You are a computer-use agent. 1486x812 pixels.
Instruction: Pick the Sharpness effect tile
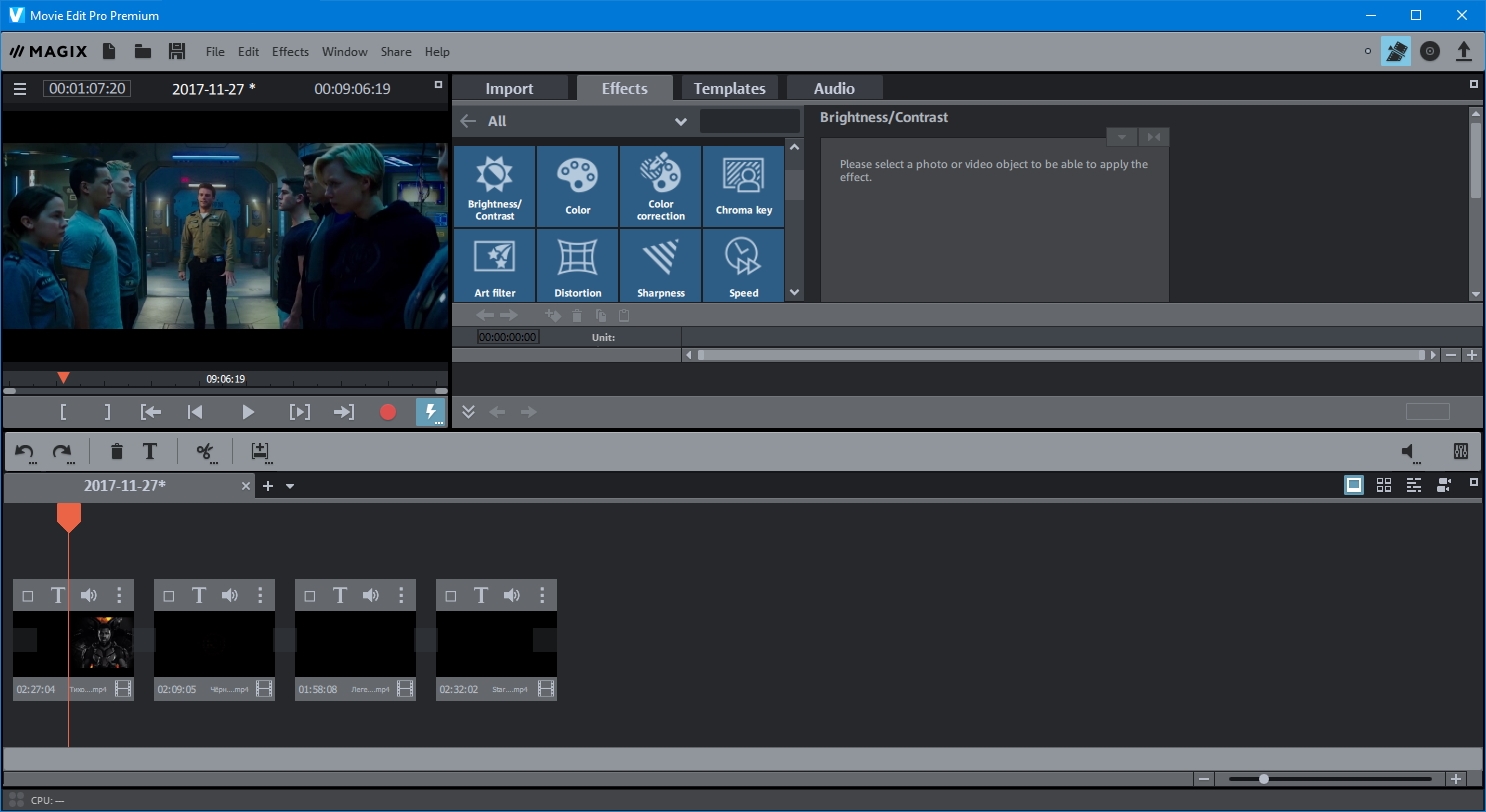pos(660,265)
